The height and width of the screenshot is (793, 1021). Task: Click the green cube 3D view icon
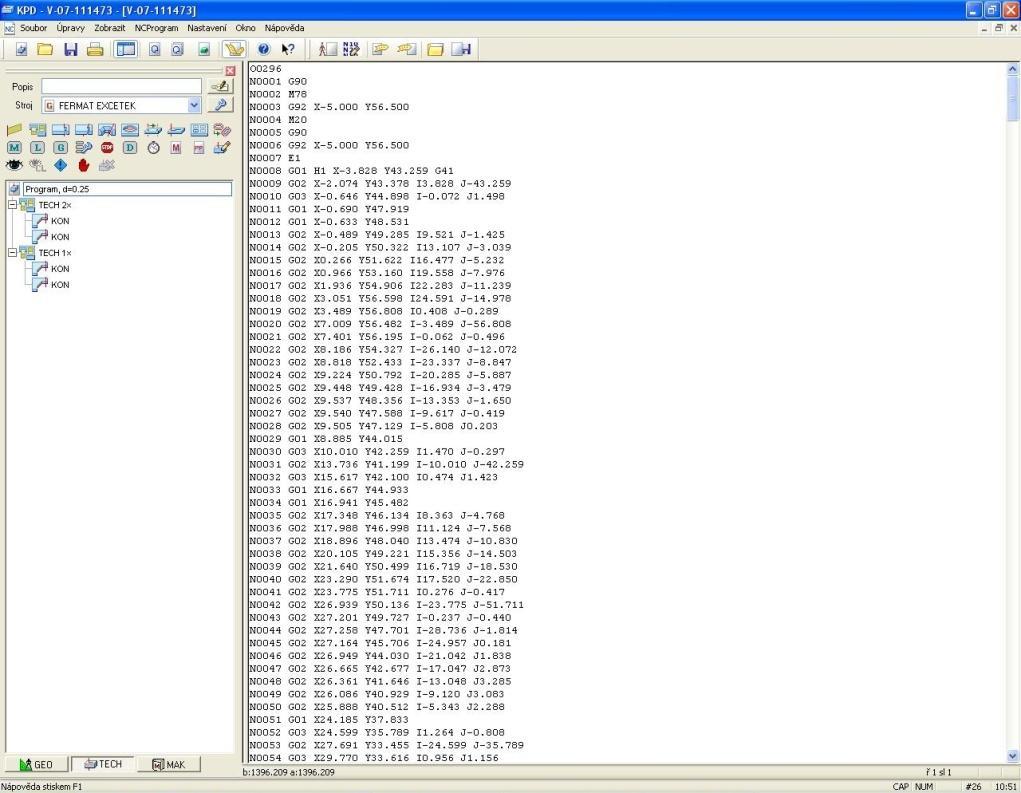(204, 49)
